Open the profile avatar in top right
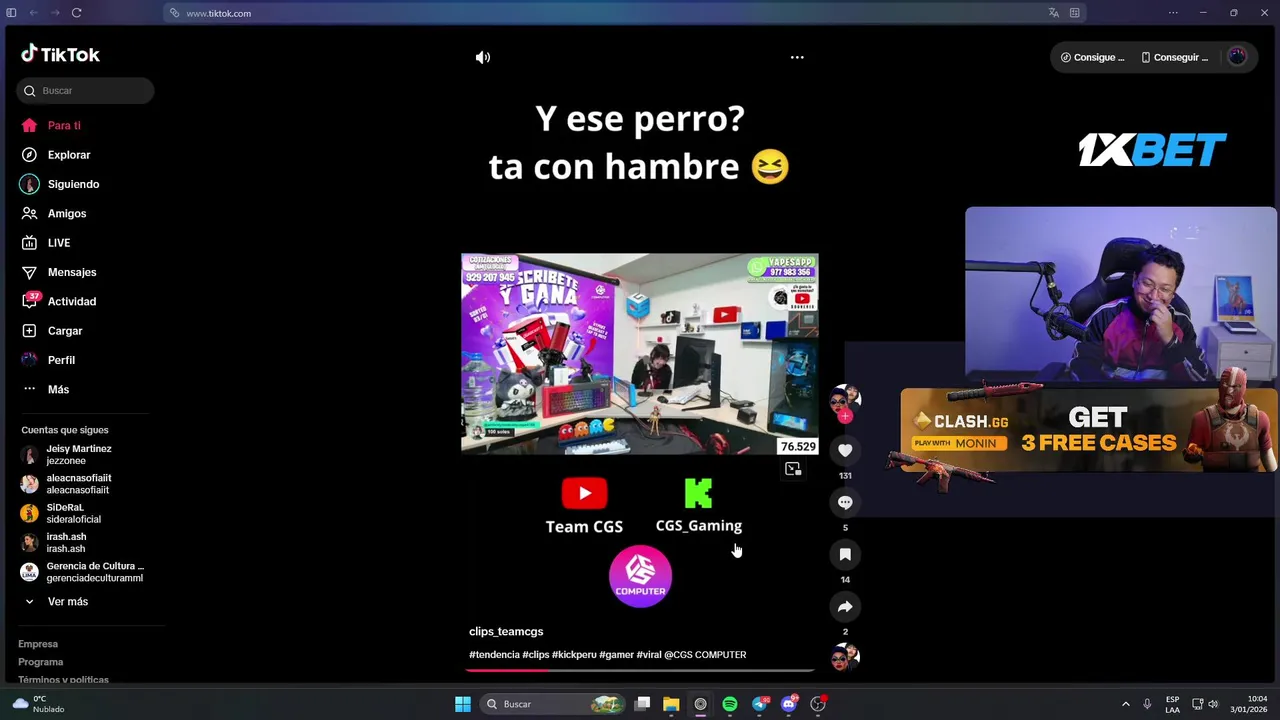Screen dimensions: 1280x720 point(1237,57)
